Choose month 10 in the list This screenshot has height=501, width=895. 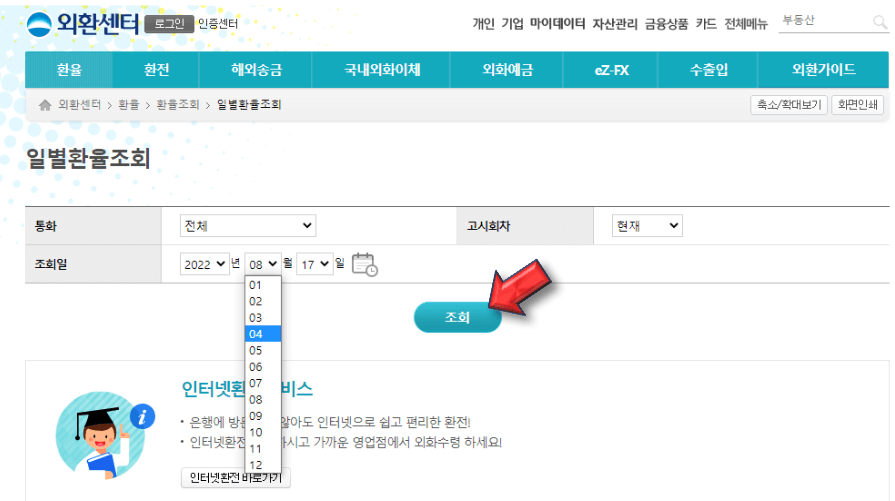263,433
